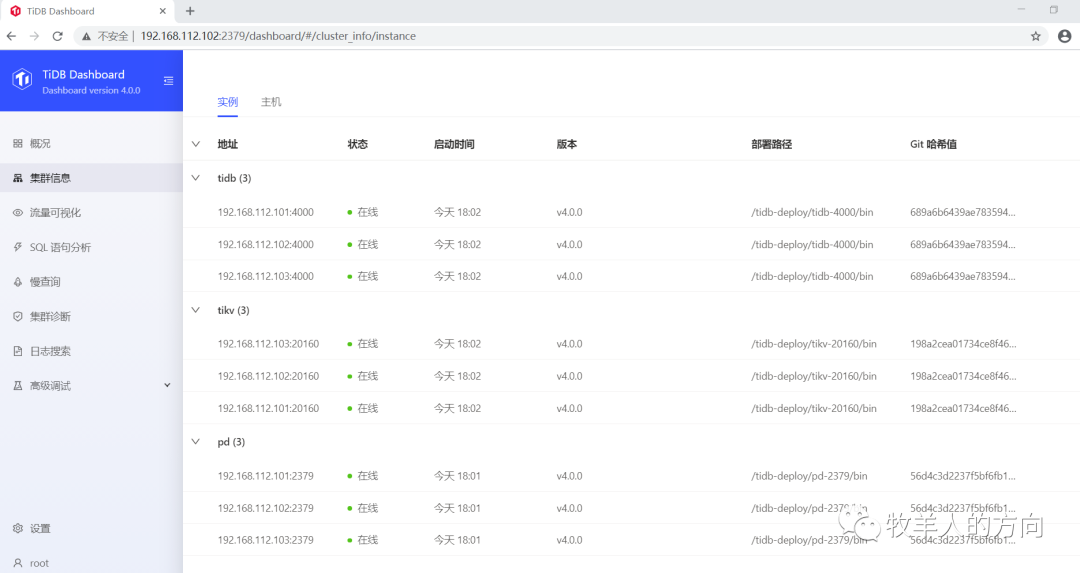The height and width of the screenshot is (573, 1080).
Task: Bookmark the page with the star icon
Action: (1035, 36)
